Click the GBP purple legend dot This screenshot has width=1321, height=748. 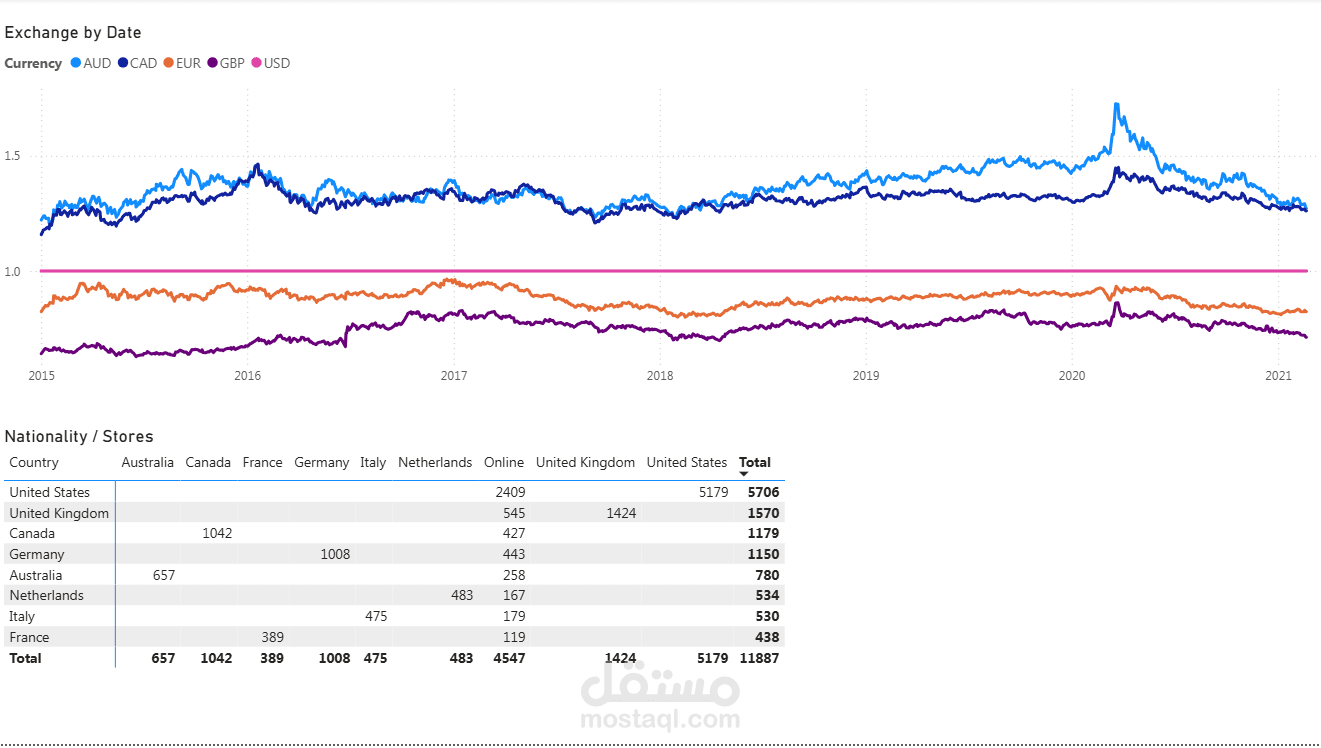point(213,63)
